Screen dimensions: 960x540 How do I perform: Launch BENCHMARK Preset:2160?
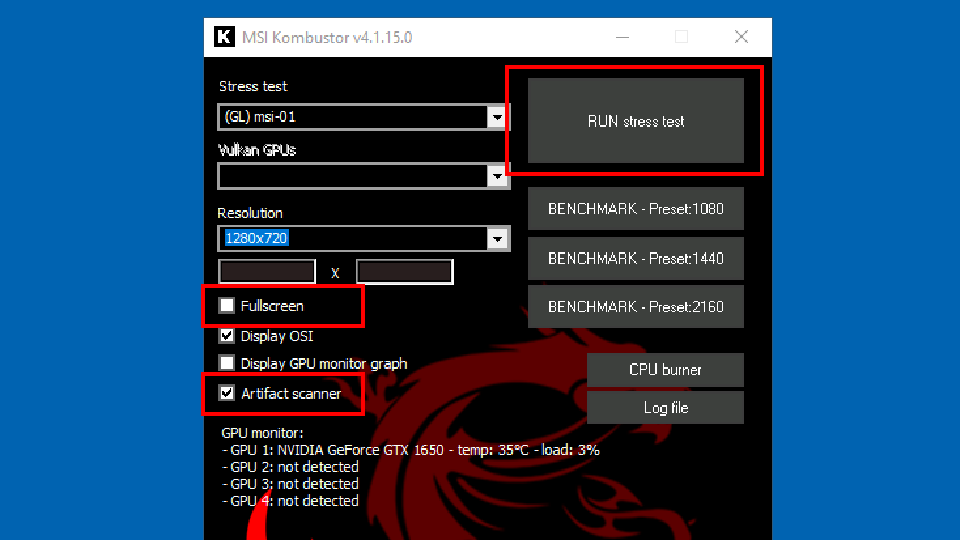636,307
